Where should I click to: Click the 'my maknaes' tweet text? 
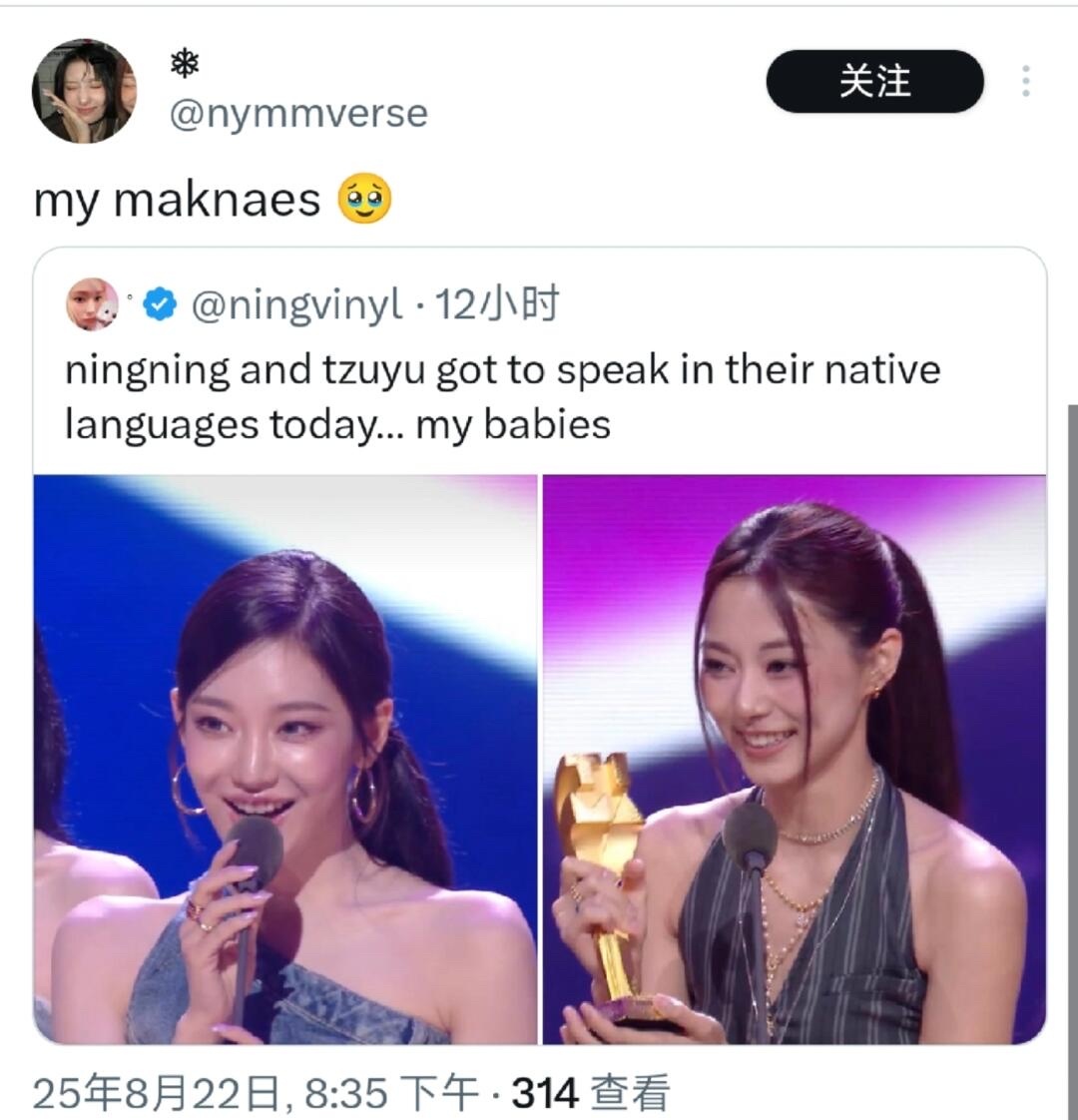click(x=177, y=200)
